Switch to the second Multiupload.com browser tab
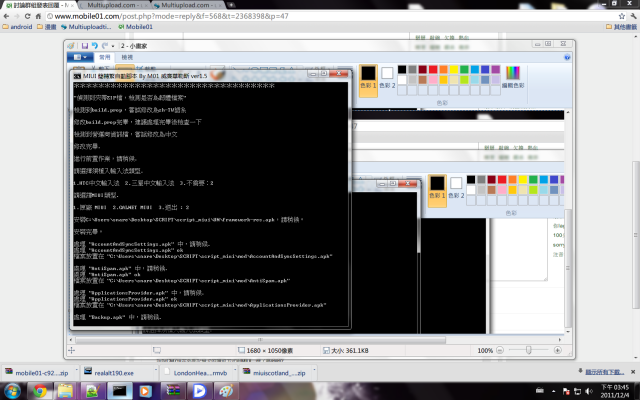Screen dimensions: 640x400 coord(114,5)
